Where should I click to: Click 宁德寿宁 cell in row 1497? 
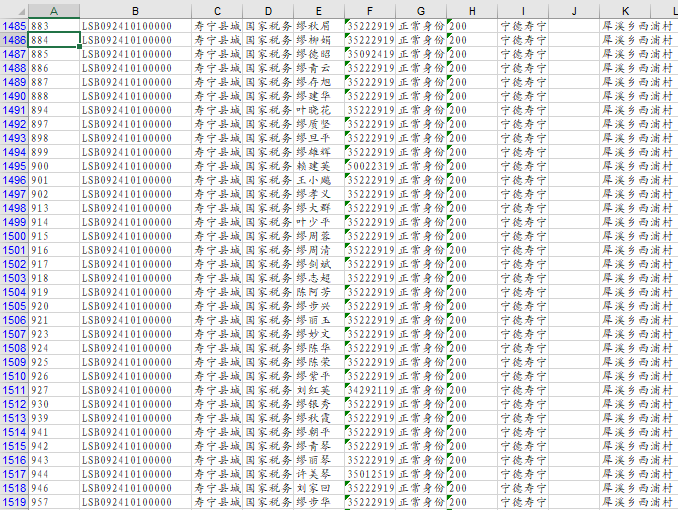[523, 194]
